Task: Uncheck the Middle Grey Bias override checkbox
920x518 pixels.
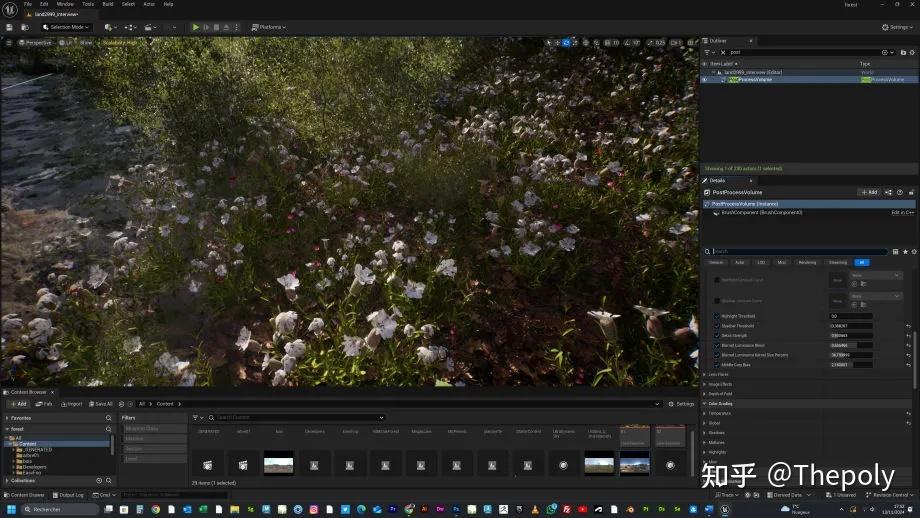Action: (x=716, y=365)
